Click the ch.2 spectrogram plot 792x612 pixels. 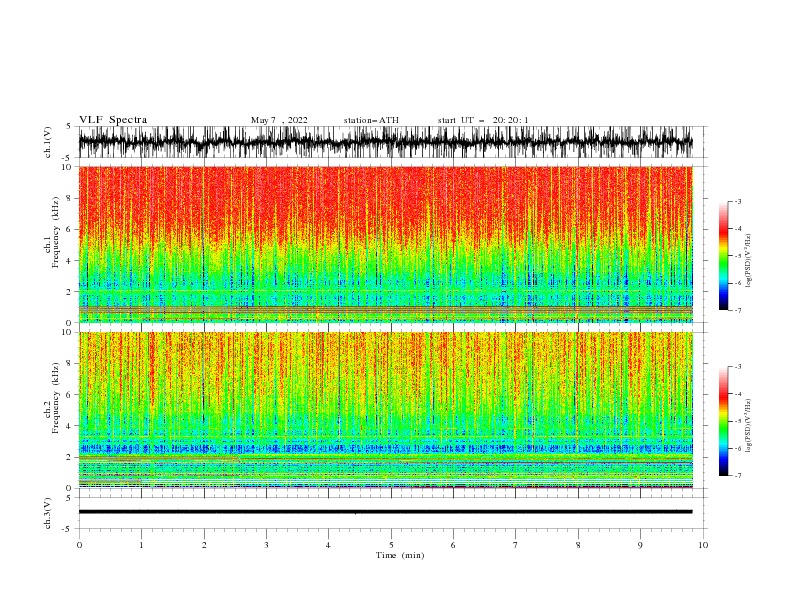point(385,410)
